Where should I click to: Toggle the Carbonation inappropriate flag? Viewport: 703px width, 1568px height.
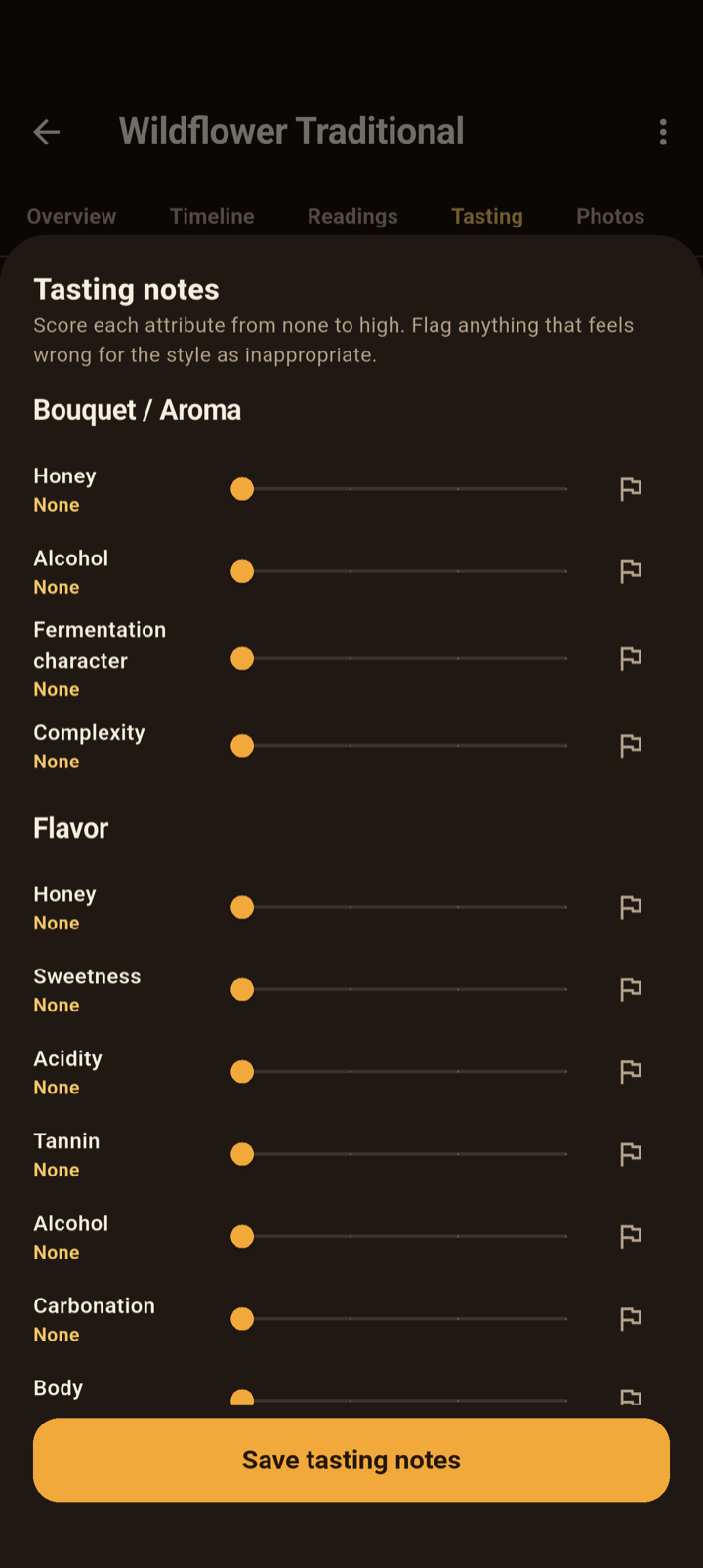[631, 1319]
